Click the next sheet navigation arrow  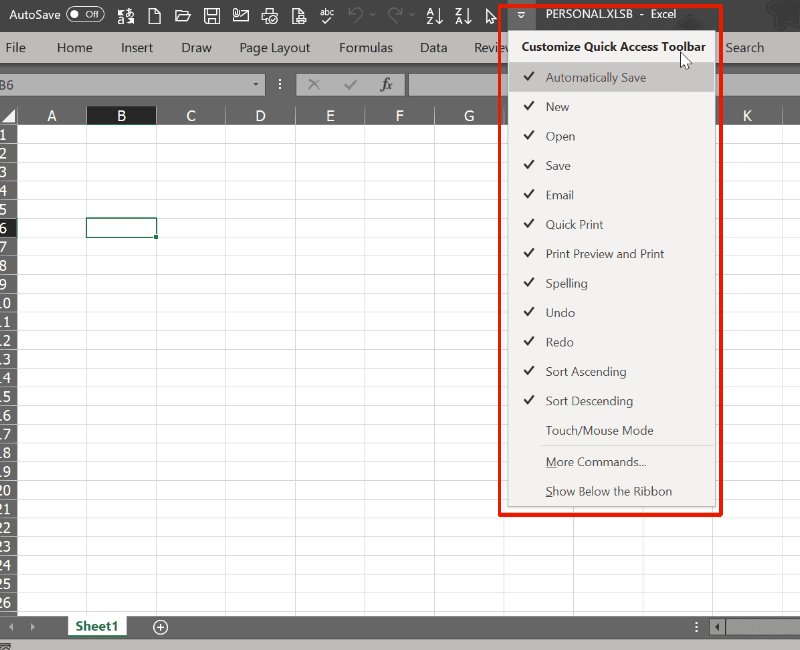click(x=33, y=627)
